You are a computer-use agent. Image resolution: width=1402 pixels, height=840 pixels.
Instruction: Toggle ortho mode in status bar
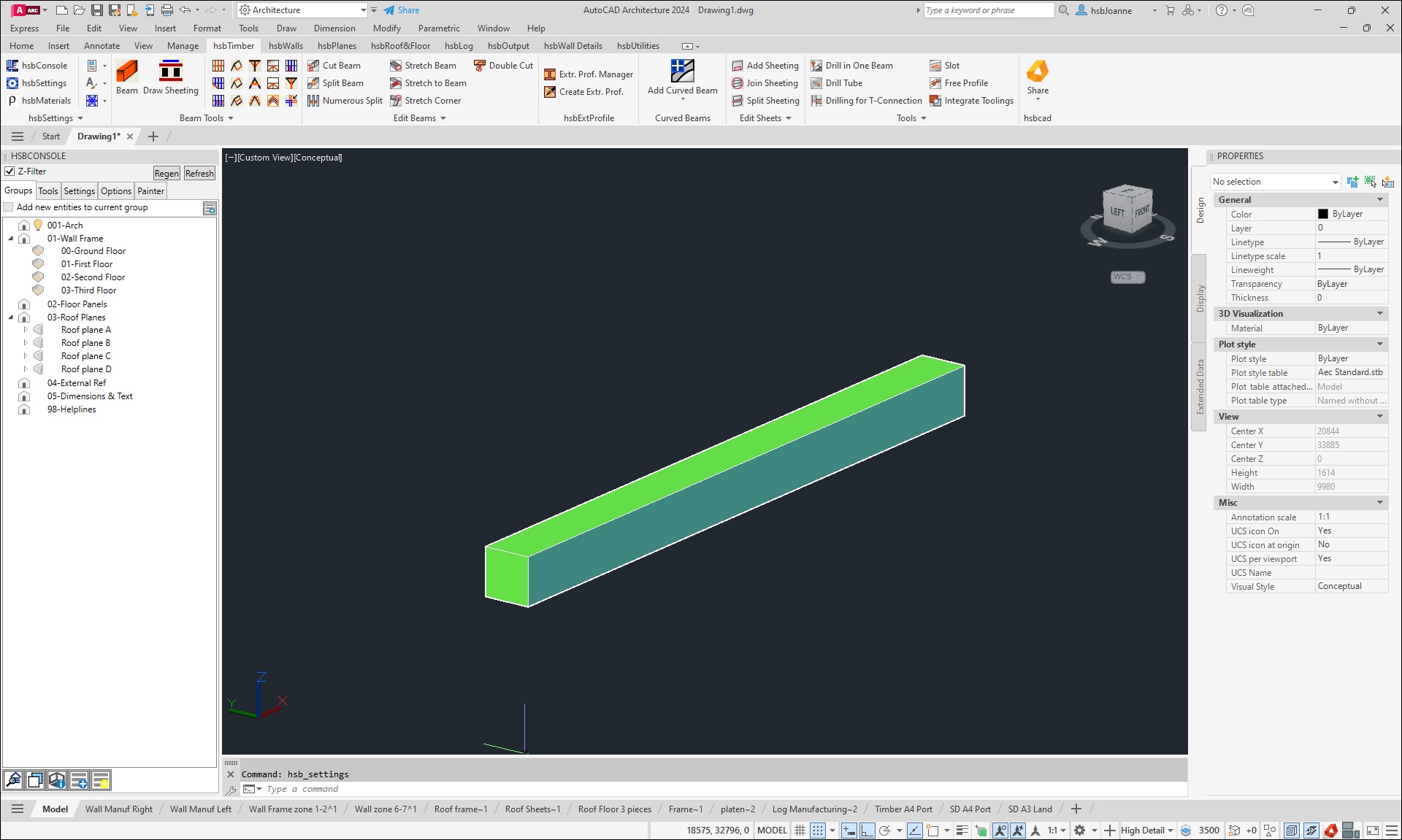click(x=867, y=831)
